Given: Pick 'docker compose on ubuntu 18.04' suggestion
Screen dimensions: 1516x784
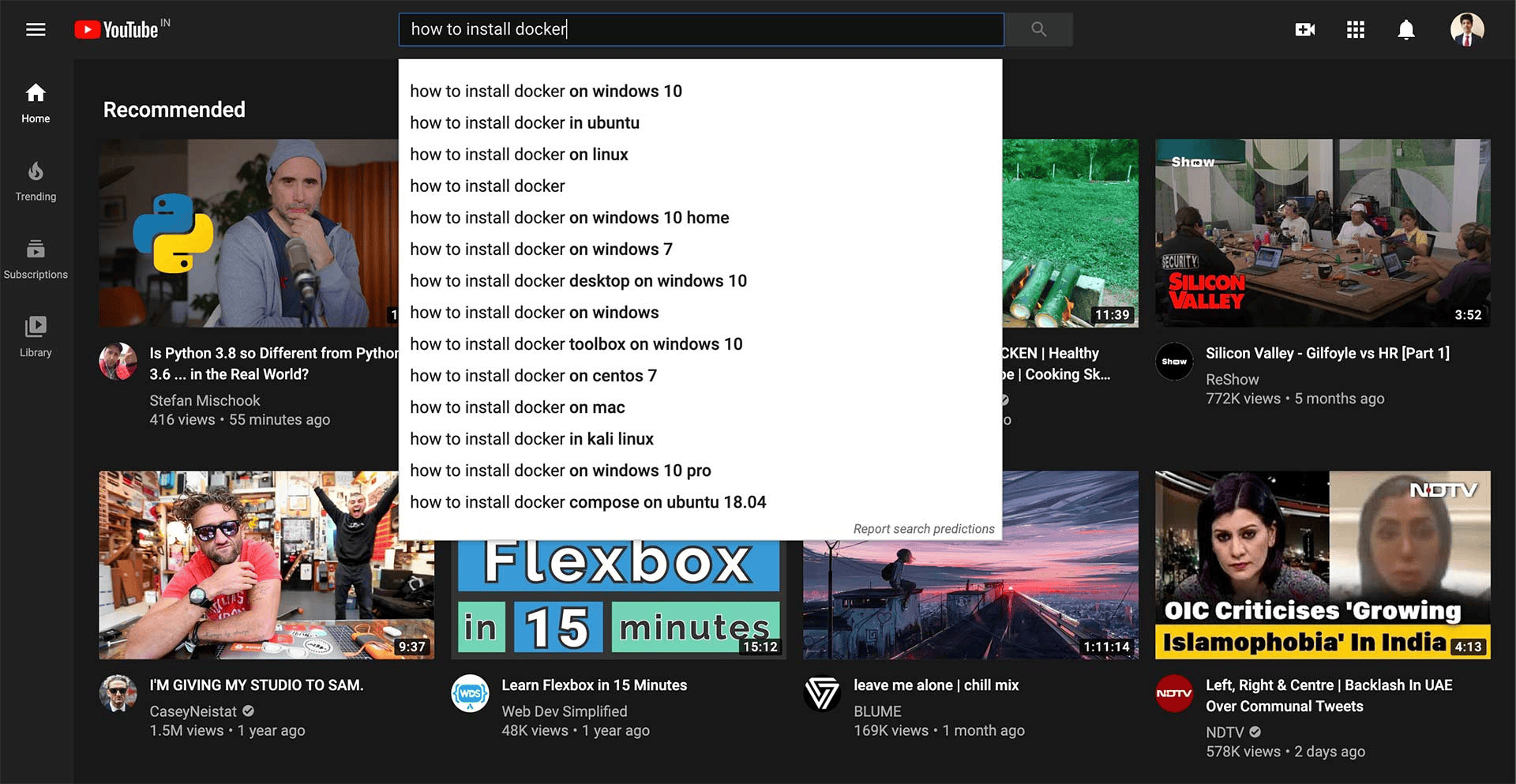Looking at the screenshot, I should 700,501.
